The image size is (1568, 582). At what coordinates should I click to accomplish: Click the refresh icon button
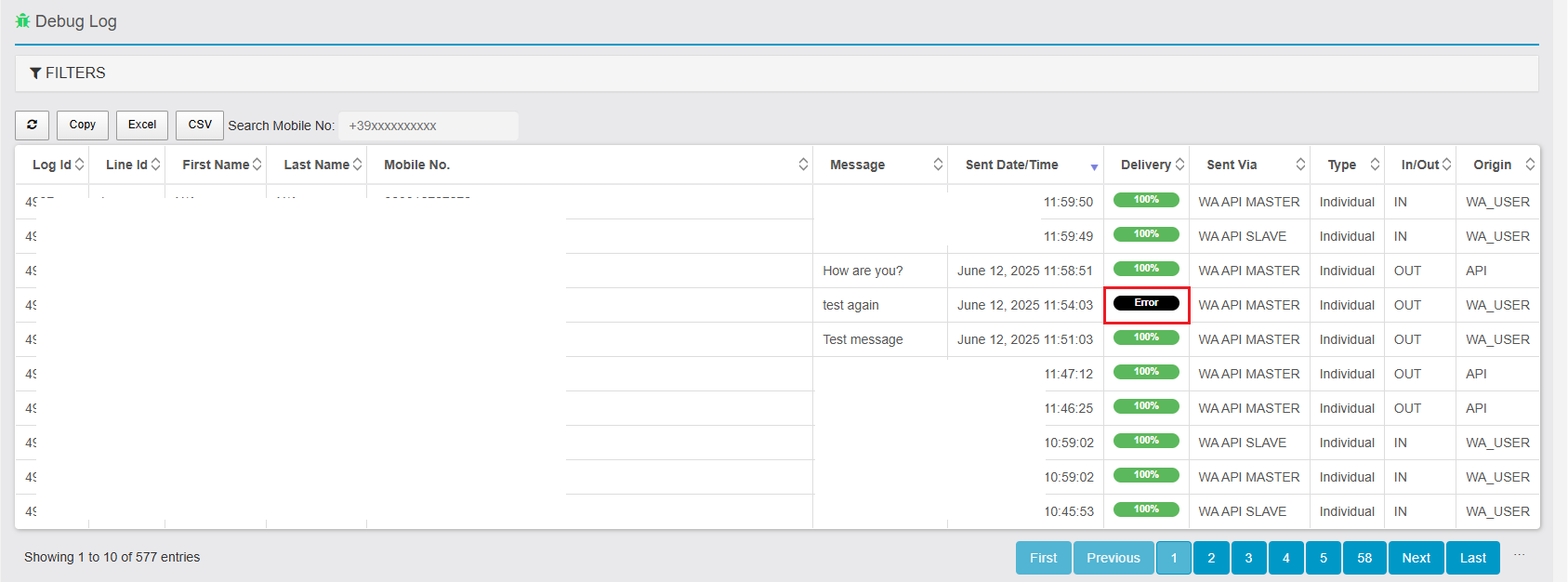pyautogui.click(x=32, y=125)
